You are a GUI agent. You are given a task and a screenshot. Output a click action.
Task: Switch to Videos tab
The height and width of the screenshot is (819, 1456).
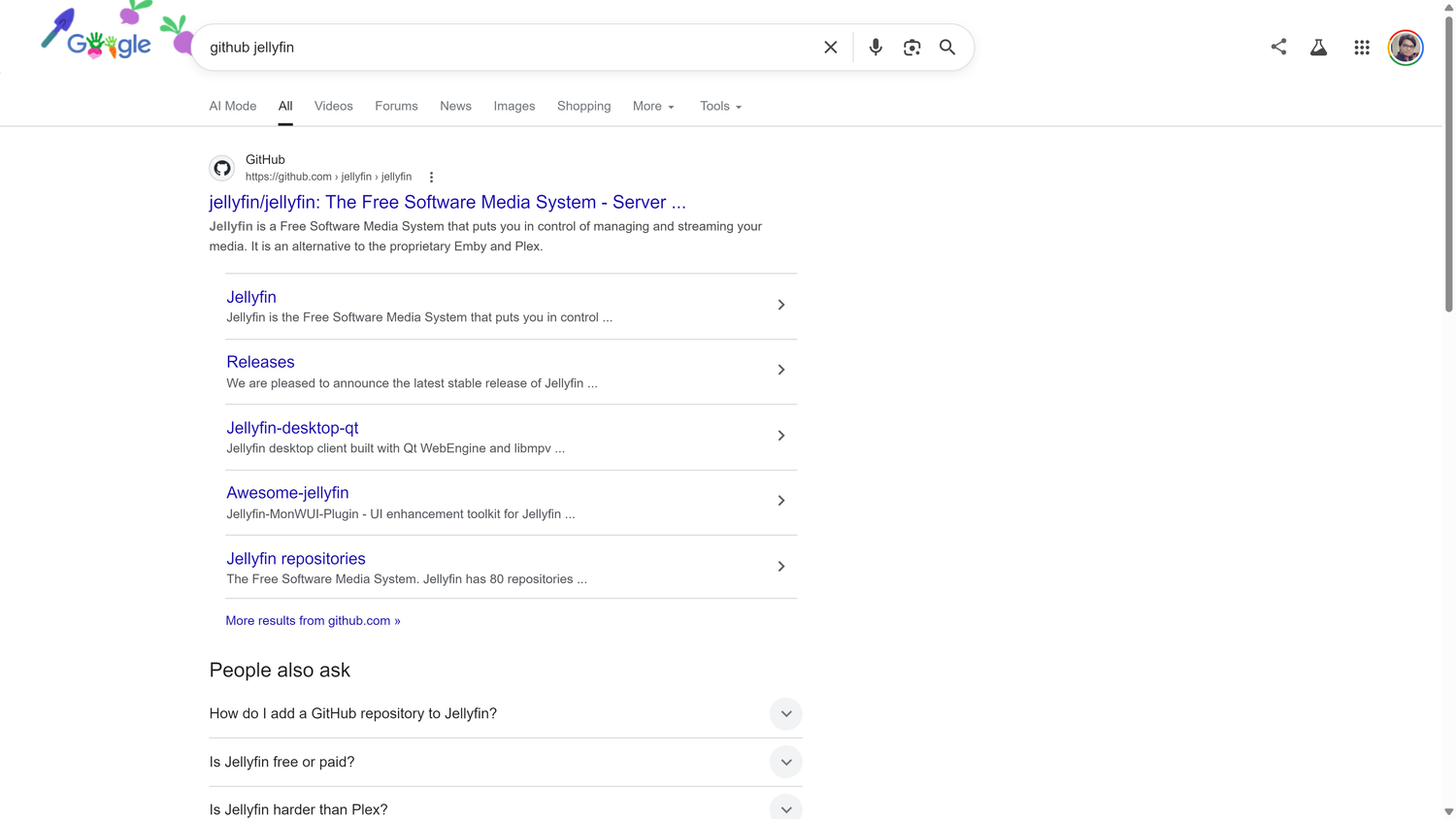click(333, 106)
